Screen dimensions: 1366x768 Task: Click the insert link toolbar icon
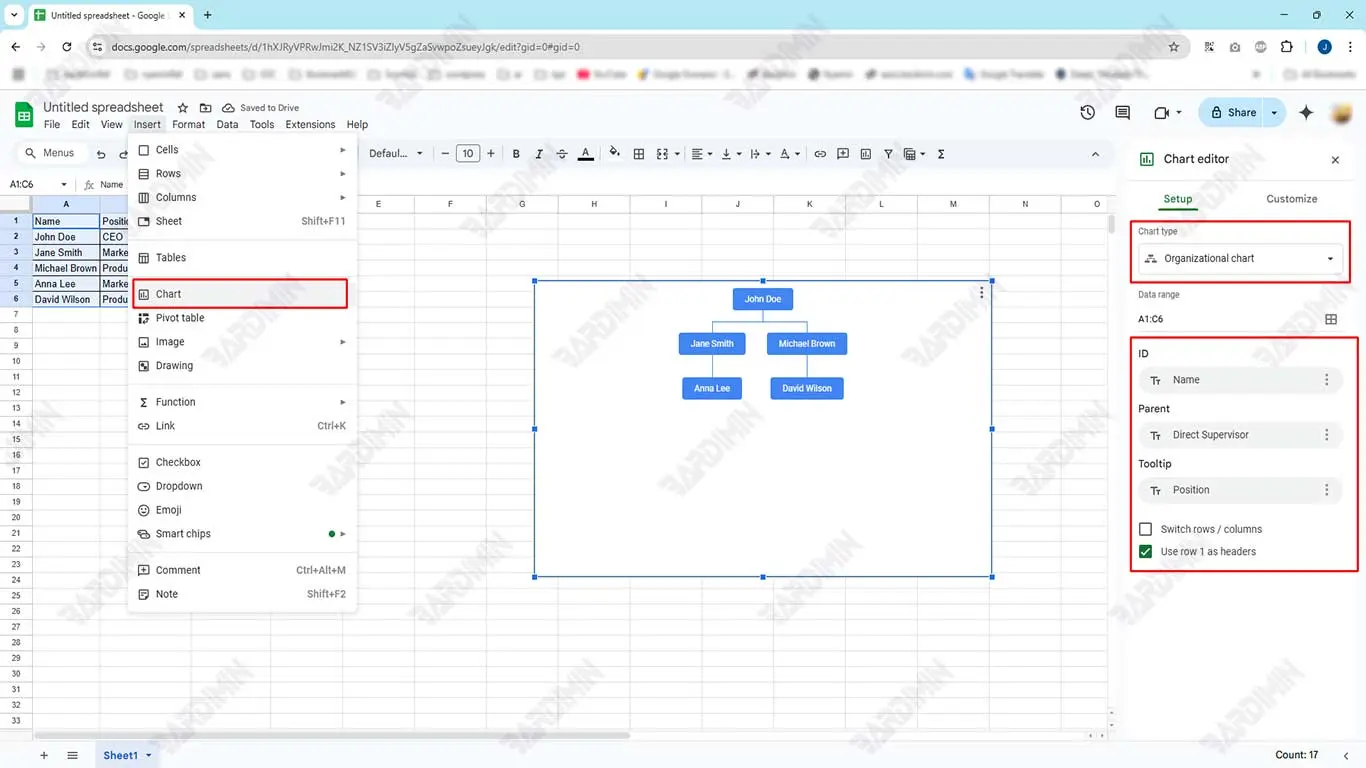[820, 154]
